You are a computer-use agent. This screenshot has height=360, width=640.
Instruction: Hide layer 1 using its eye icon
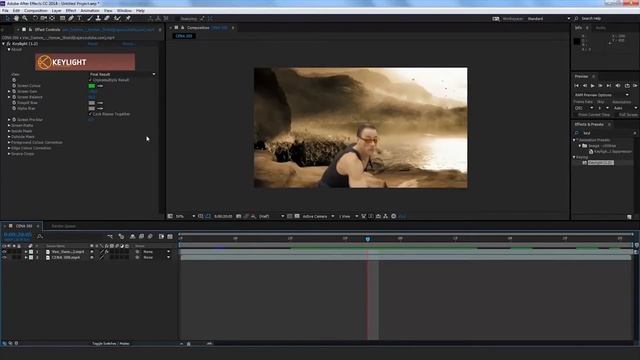(x=4, y=252)
